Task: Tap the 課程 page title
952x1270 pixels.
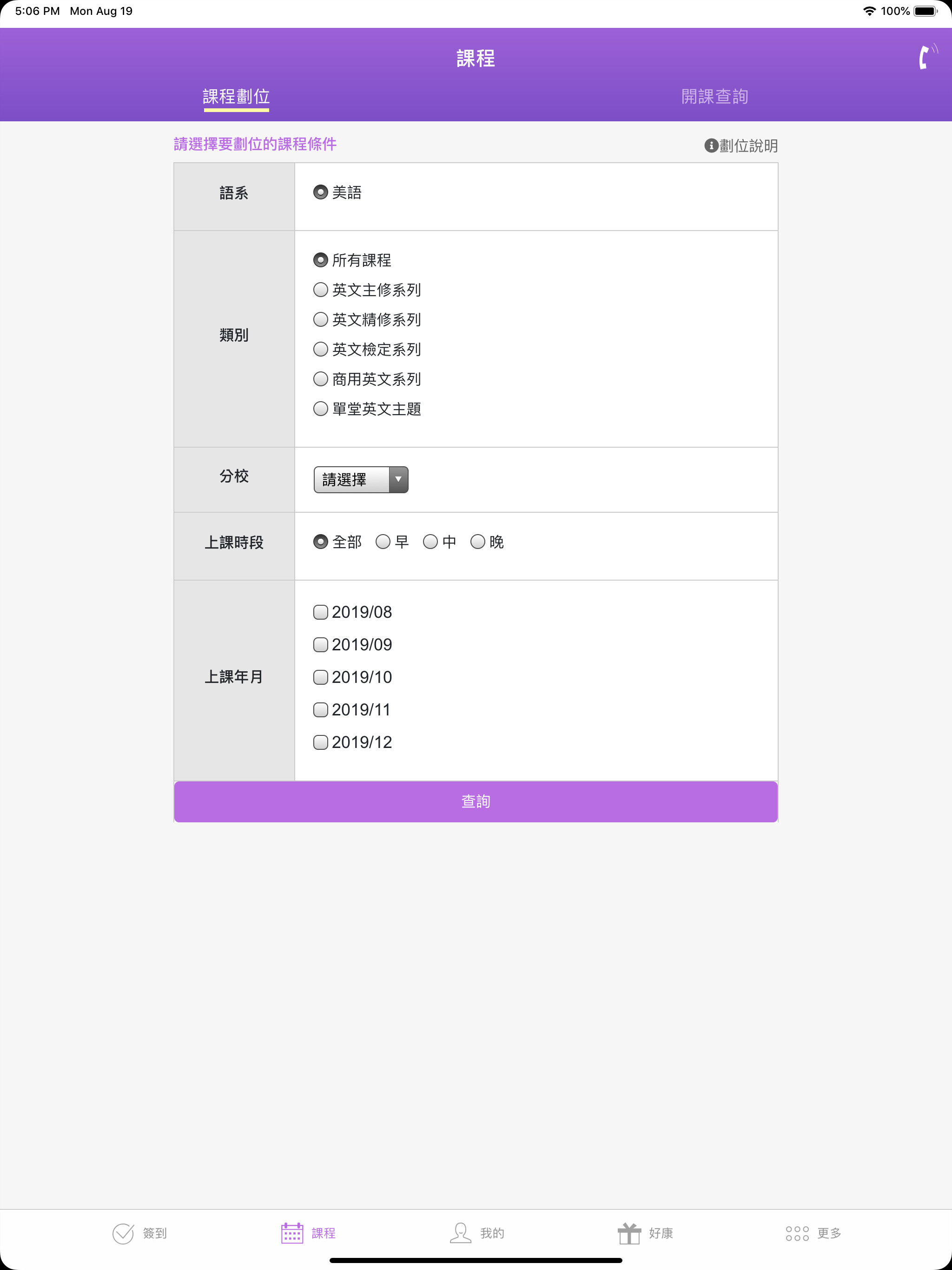Action: click(x=476, y=58)
